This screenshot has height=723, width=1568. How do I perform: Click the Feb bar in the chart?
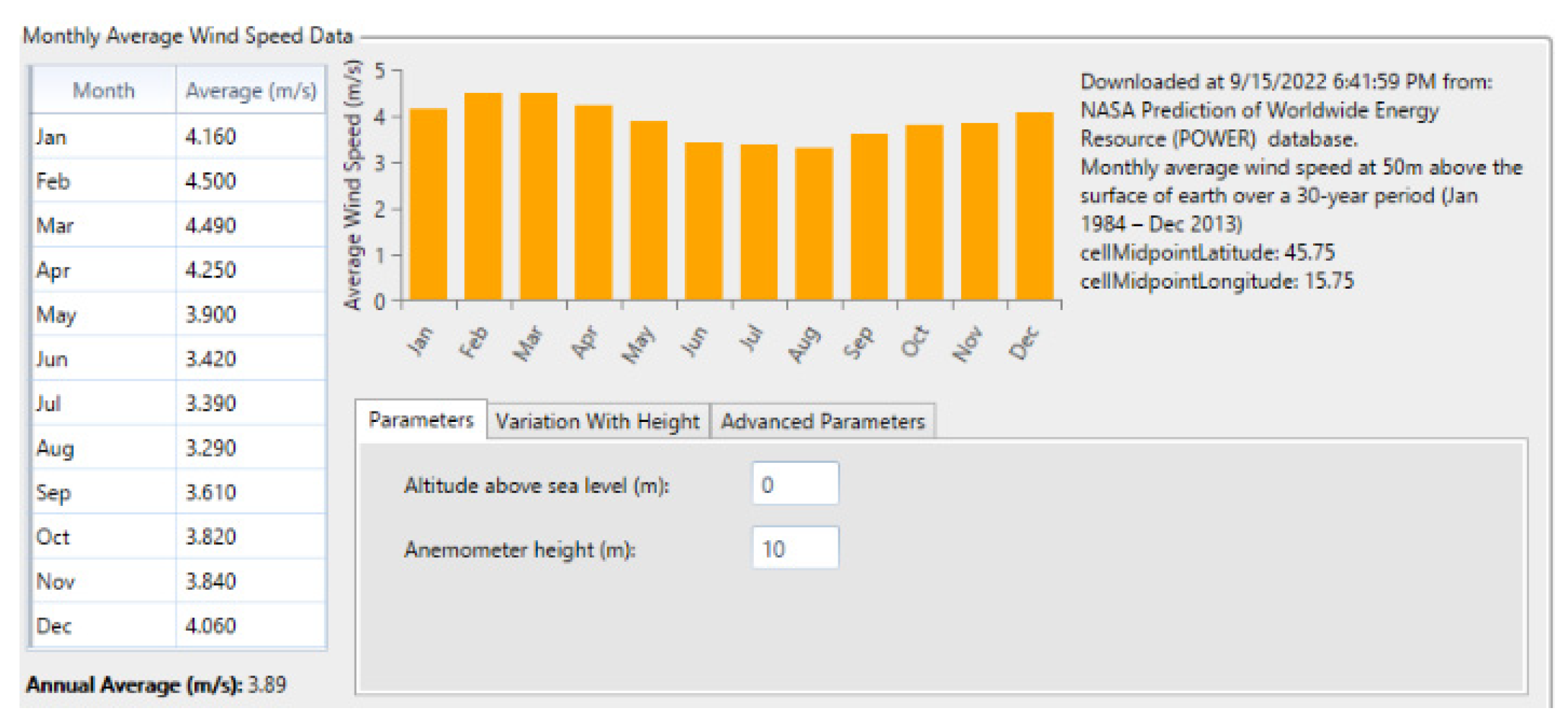point(483,195)
